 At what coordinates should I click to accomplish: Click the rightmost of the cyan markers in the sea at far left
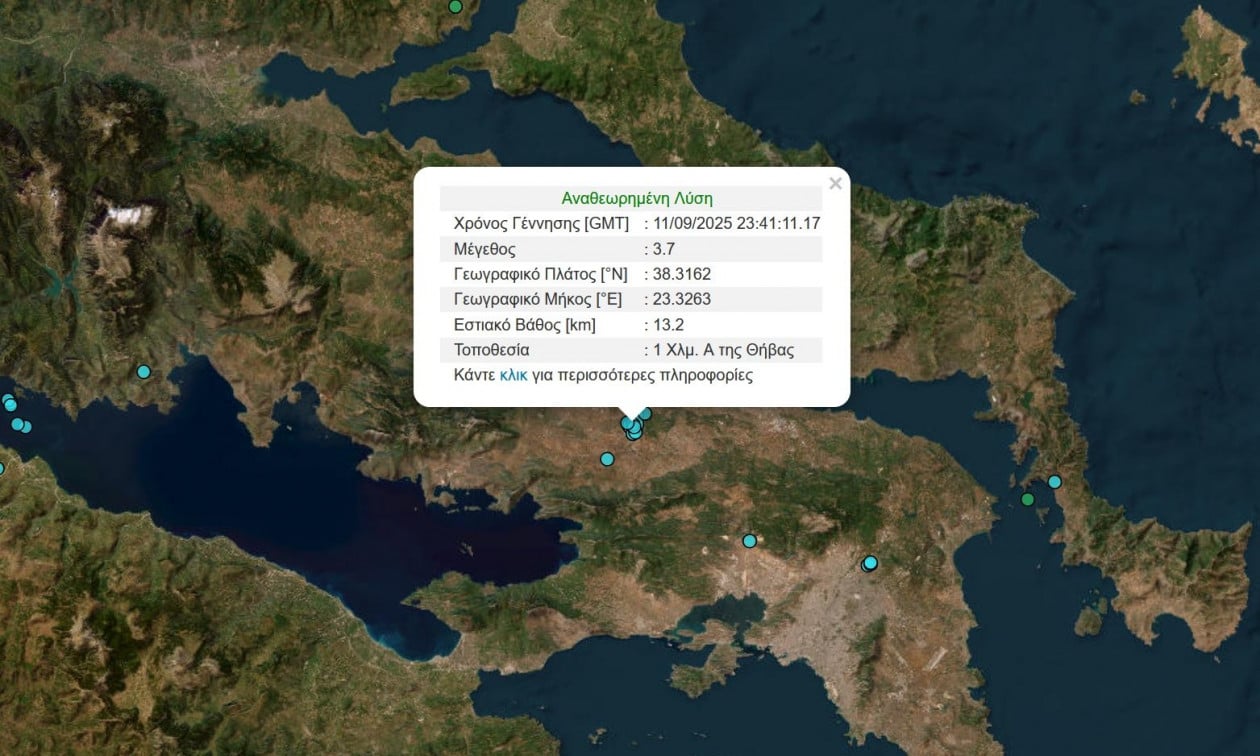(x=25, y=427)
